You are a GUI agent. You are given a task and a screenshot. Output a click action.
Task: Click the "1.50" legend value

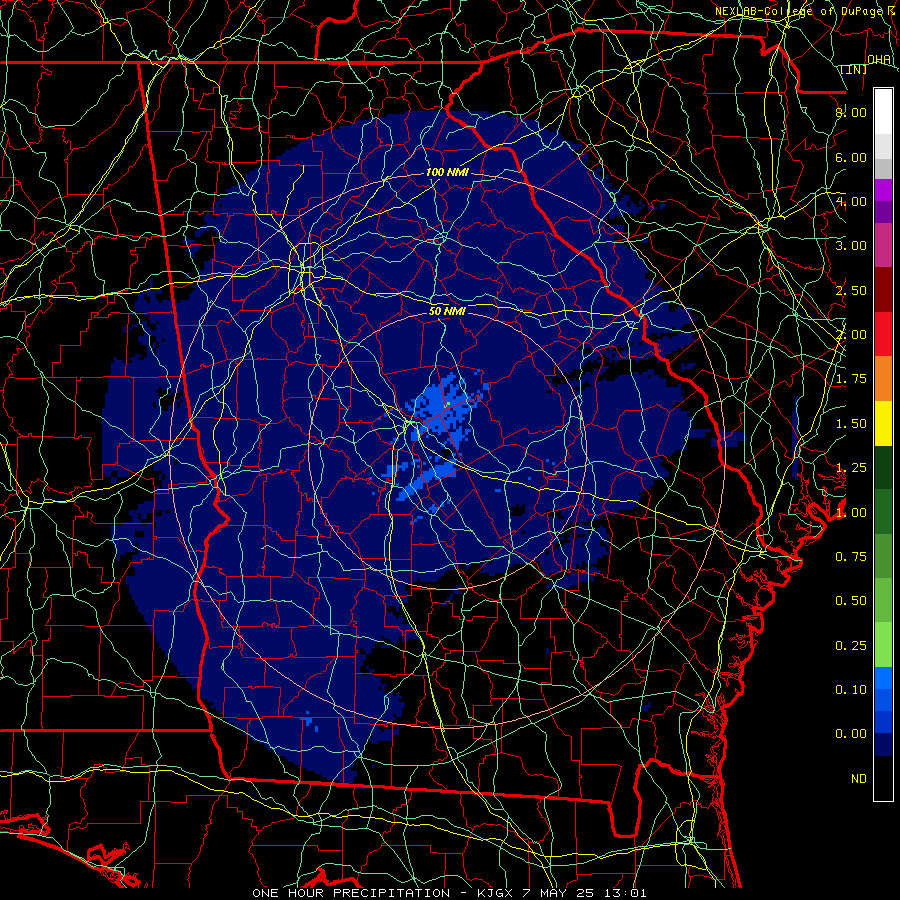[x=851, y=424]
